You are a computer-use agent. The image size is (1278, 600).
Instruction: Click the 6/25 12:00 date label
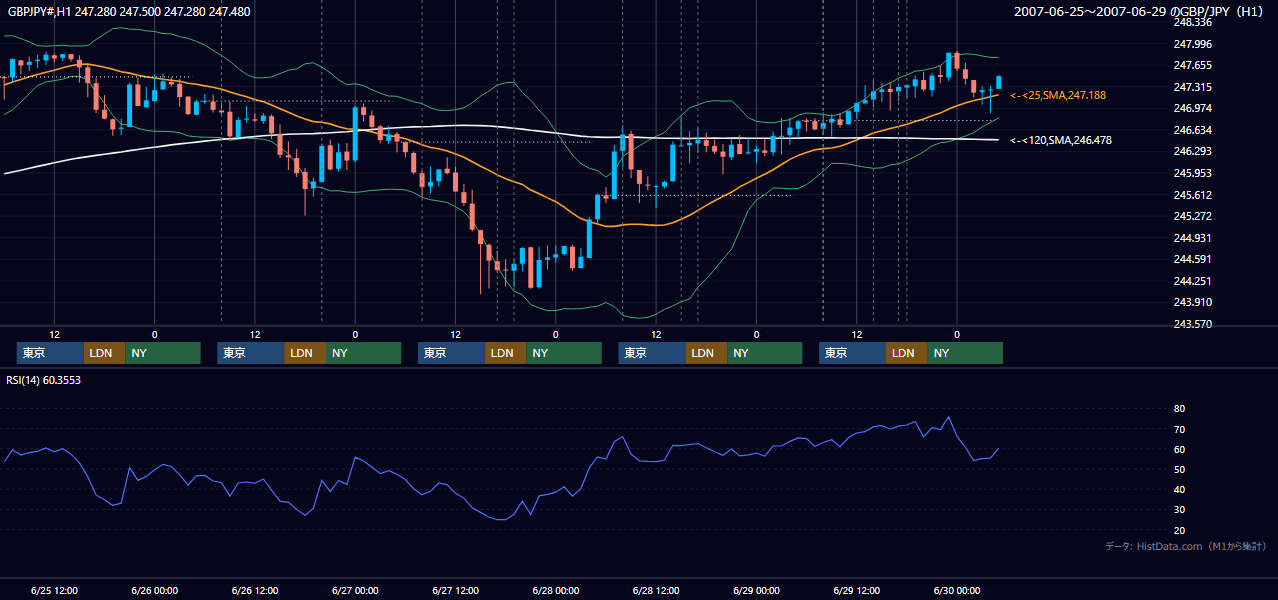tap(54, 591)
